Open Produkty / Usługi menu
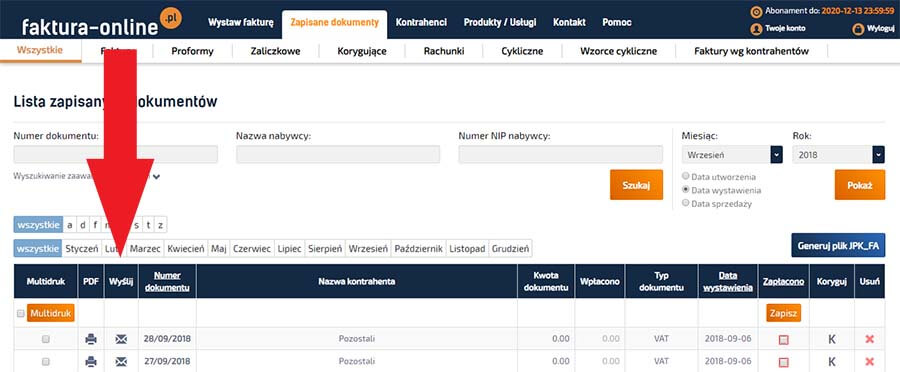Image resolution: width=900 pixels, height=372 pixels. coord(500,22)
